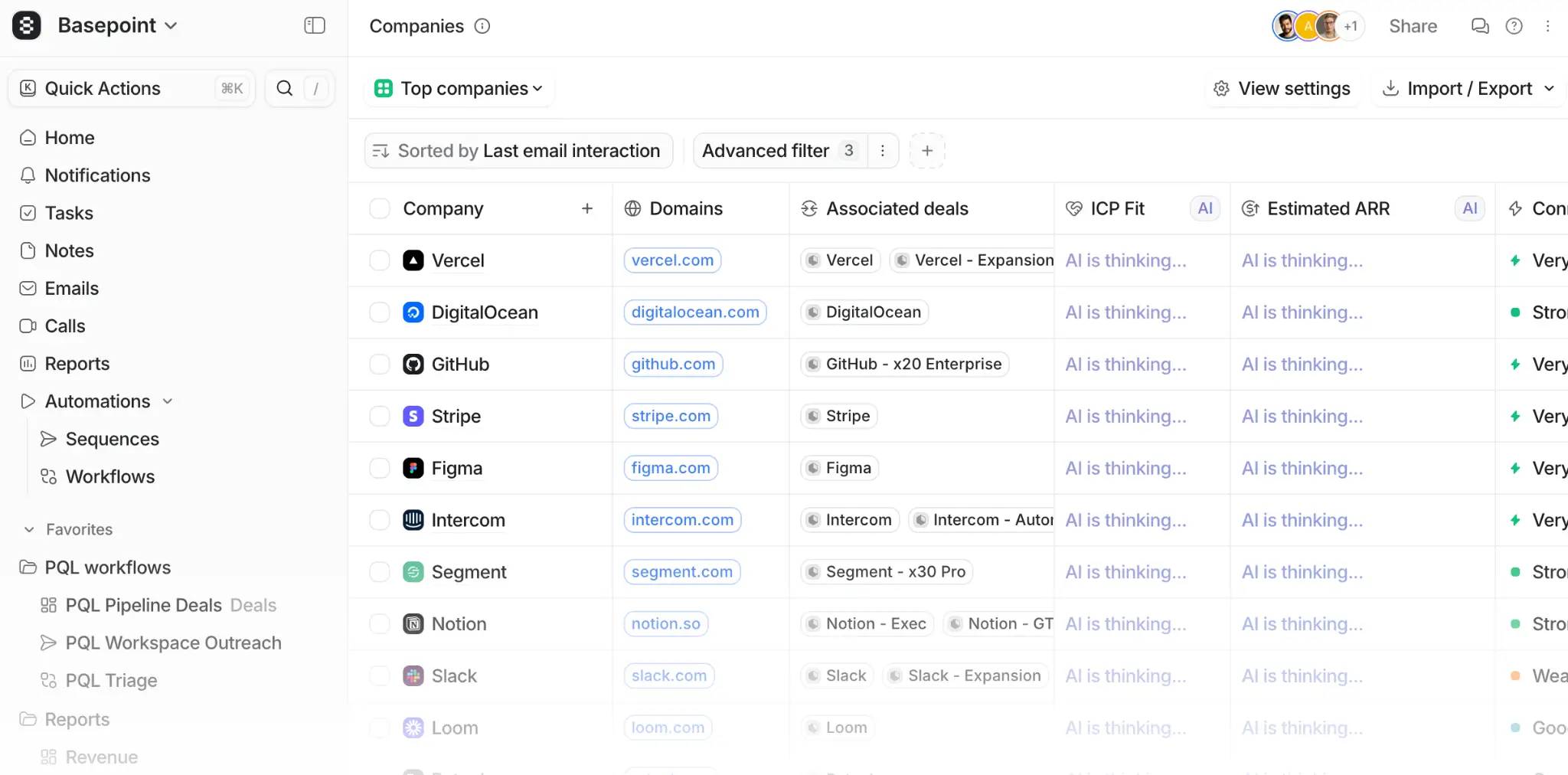
Task: Click the Basepoint logo icon
Action: tap(27, 25)
